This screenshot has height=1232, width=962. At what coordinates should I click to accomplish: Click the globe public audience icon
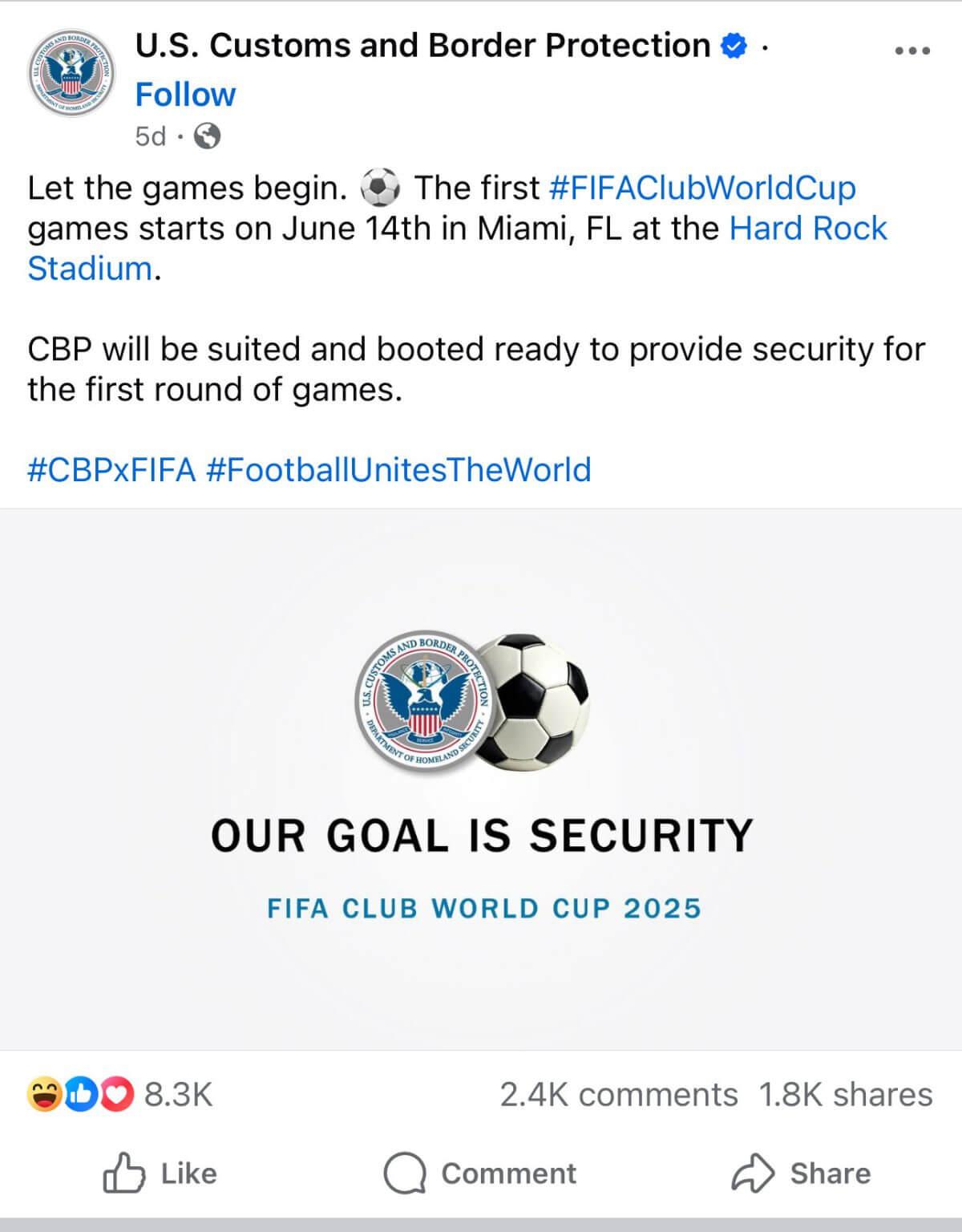(208, 136)
